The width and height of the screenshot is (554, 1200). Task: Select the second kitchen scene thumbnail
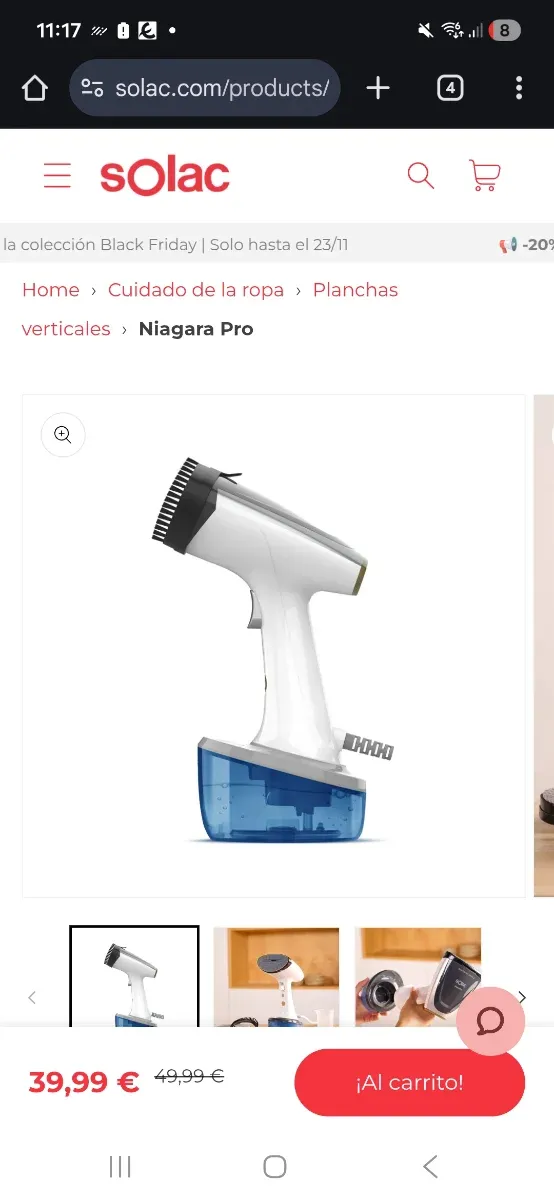(276, 977)
